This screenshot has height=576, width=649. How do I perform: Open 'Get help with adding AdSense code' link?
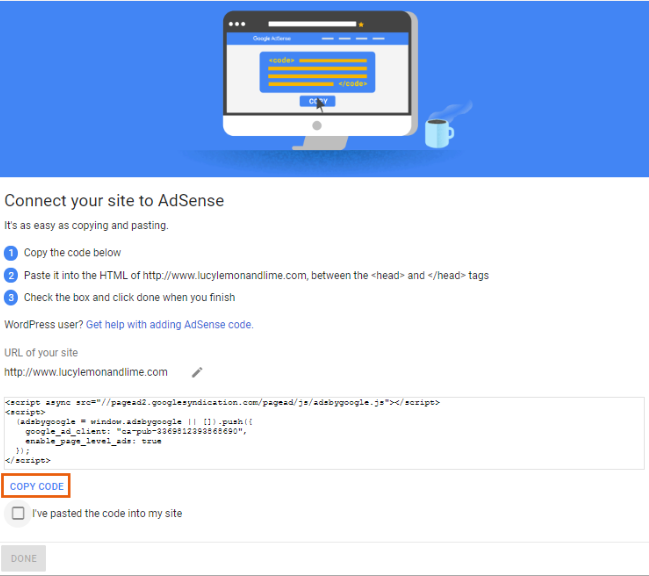pos(169,324)
